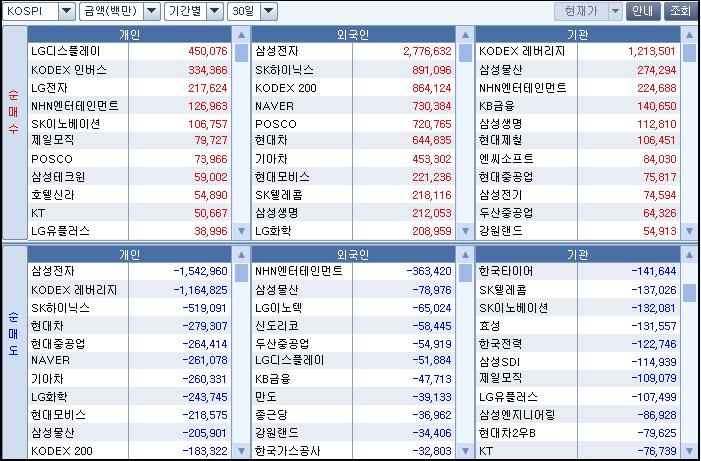701x461 pixels.
Task: Click up arrow of 개인 net-buy scrollbar
Action: tap(241, 35)
